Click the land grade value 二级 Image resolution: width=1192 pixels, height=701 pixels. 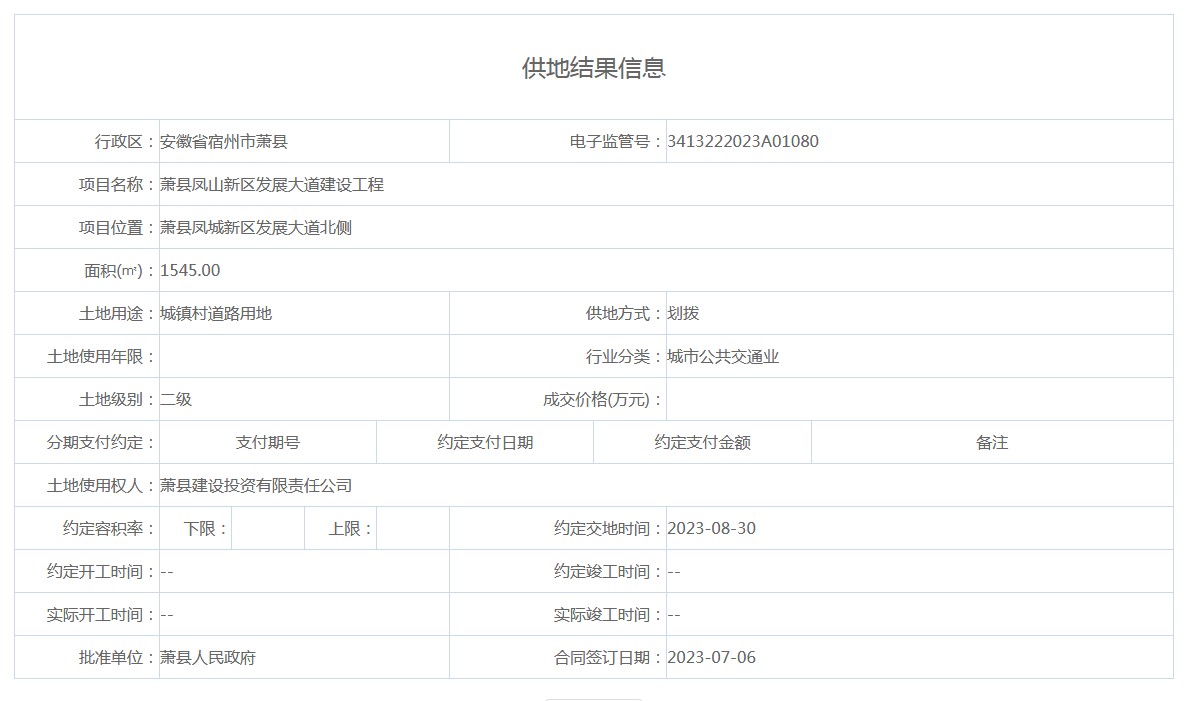click(x=176, y=400)
